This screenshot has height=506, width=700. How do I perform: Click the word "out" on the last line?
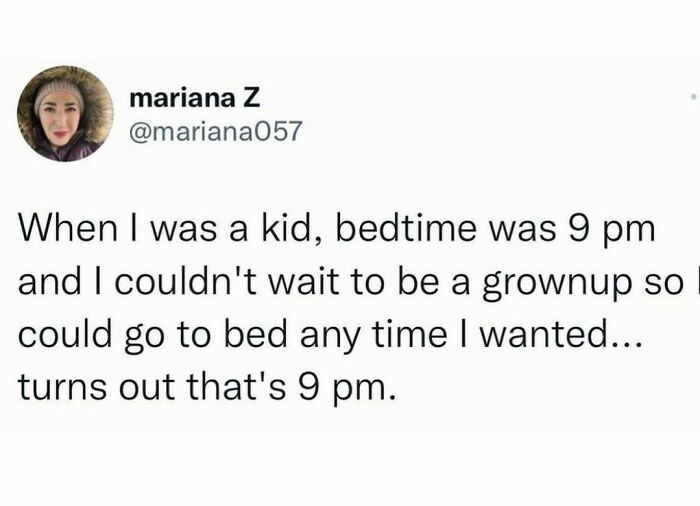click(x=141, y=386)
